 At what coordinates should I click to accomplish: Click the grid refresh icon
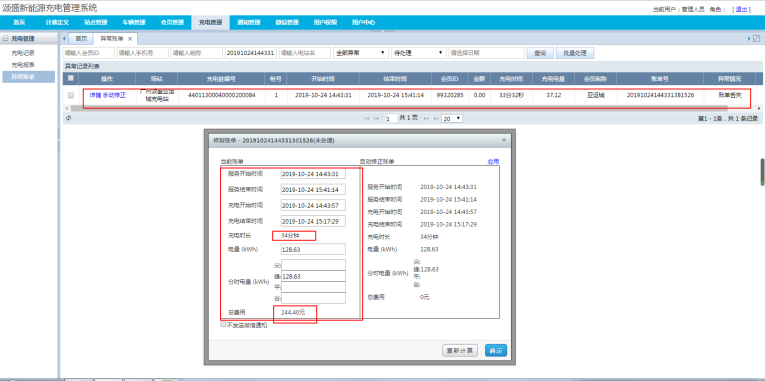68,118
